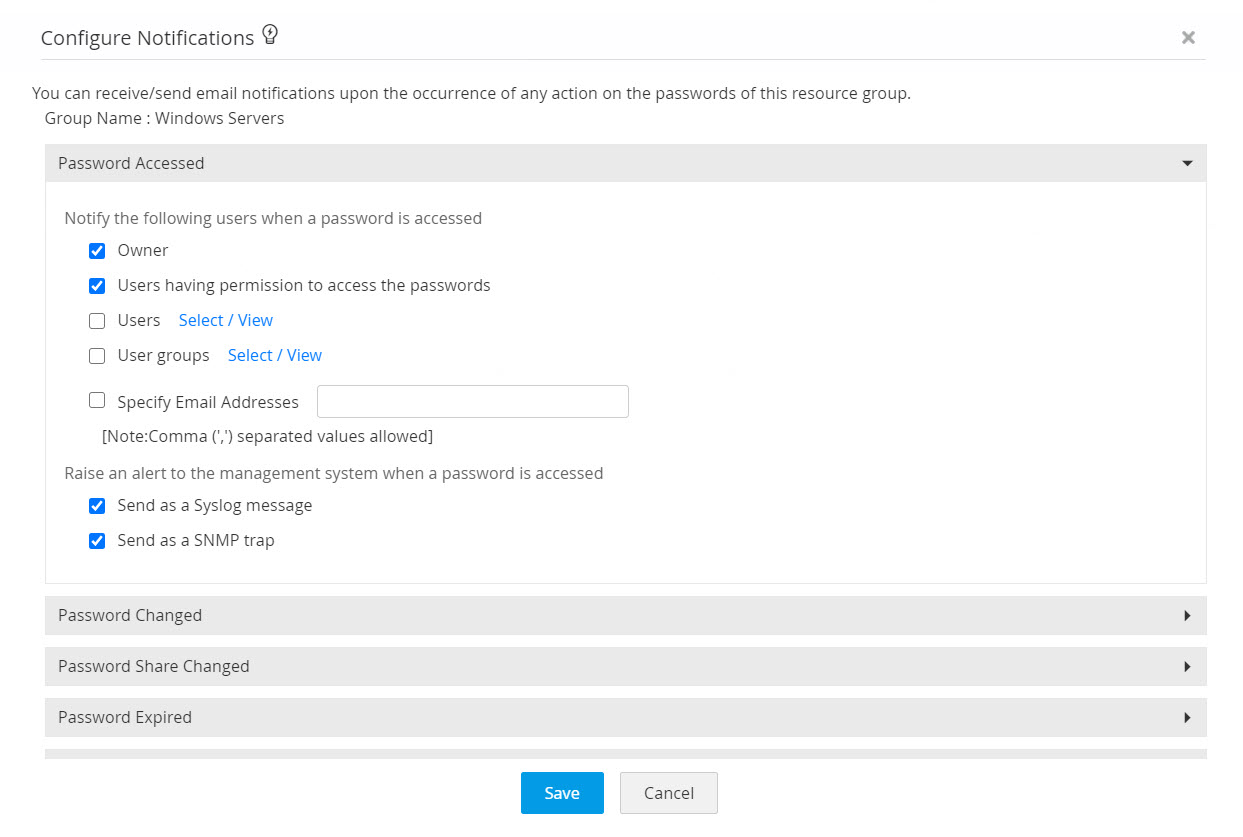Open Select / View link for Users
Image resolution: width=1243 pixels, height=837 pixels.
225,320
